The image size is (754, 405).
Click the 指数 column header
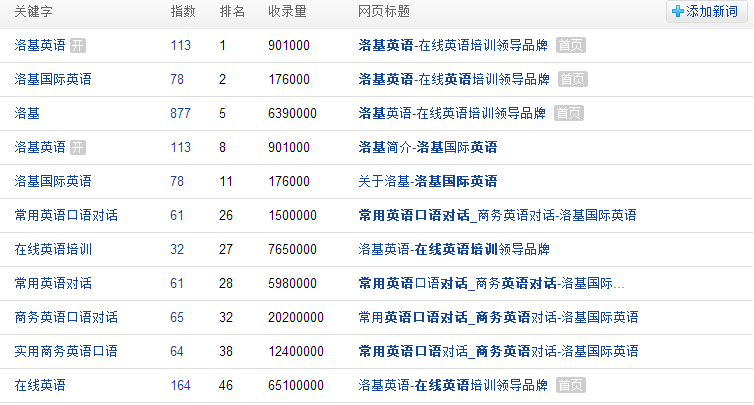point(183,12)
